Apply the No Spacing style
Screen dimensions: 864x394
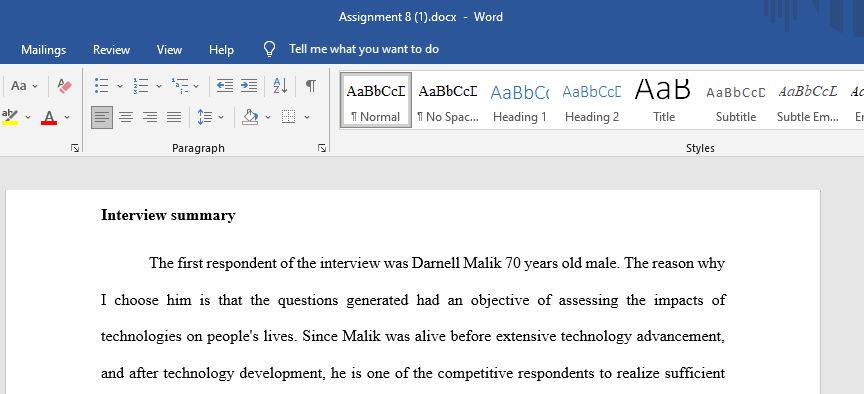pyautogui.click(x=447, y=100)
